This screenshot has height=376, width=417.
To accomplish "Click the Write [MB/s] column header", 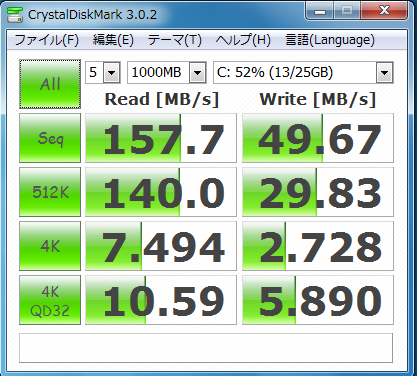I will click(318, 99).
